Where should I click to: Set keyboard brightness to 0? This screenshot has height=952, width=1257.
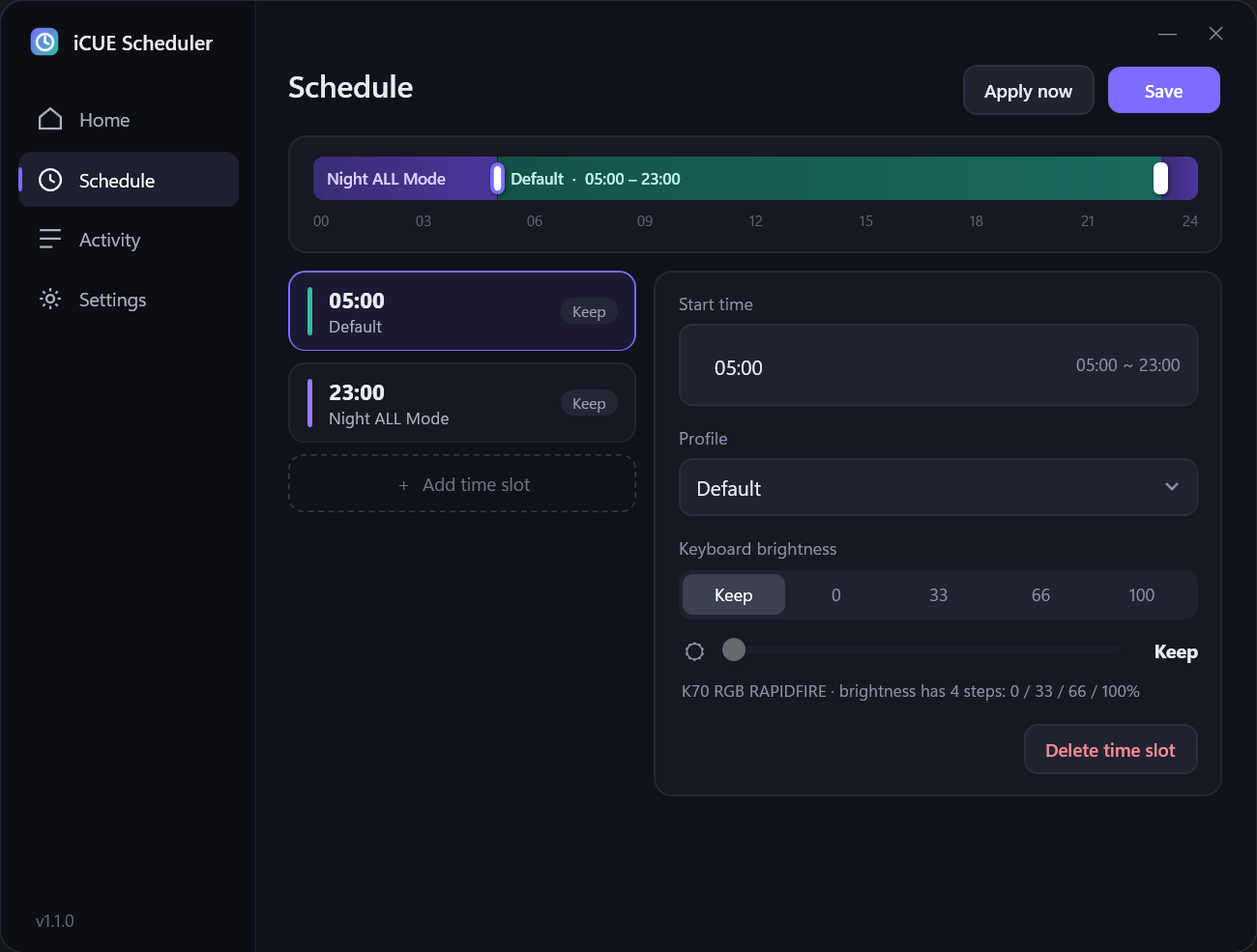[x=836, y=595]
